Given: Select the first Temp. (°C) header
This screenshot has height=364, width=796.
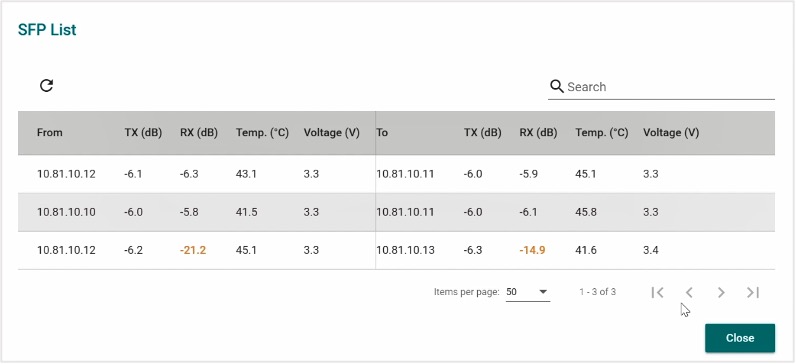Looking at the screenshot, I should click(x=262, y=133).
